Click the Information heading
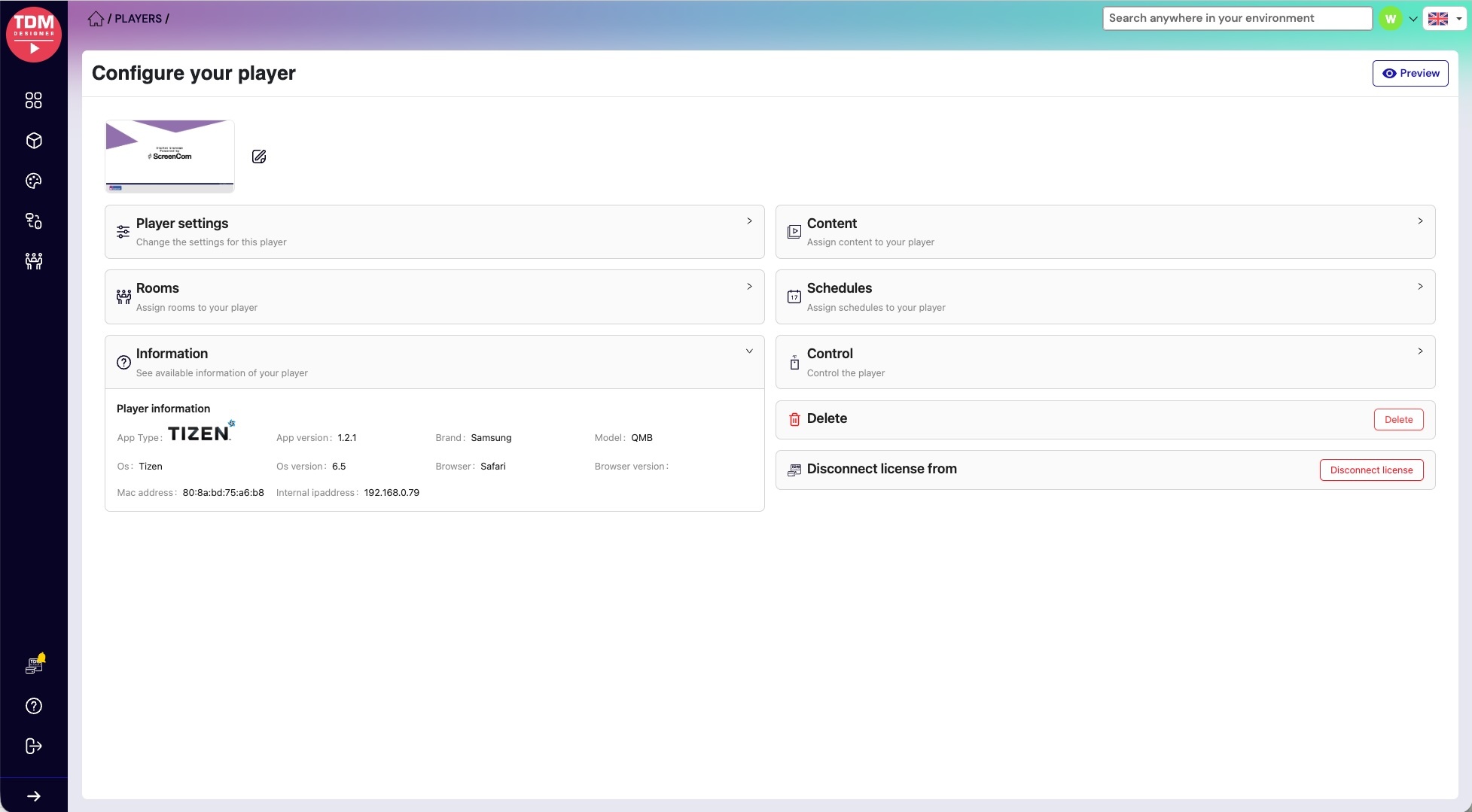 point(172,354)
